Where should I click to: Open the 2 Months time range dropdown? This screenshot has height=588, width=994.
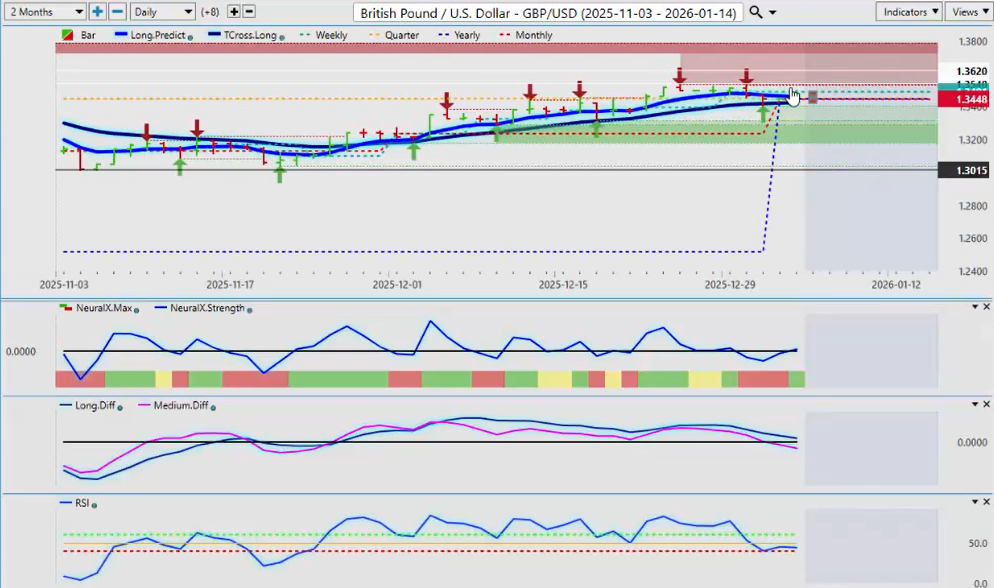(45, 12)
